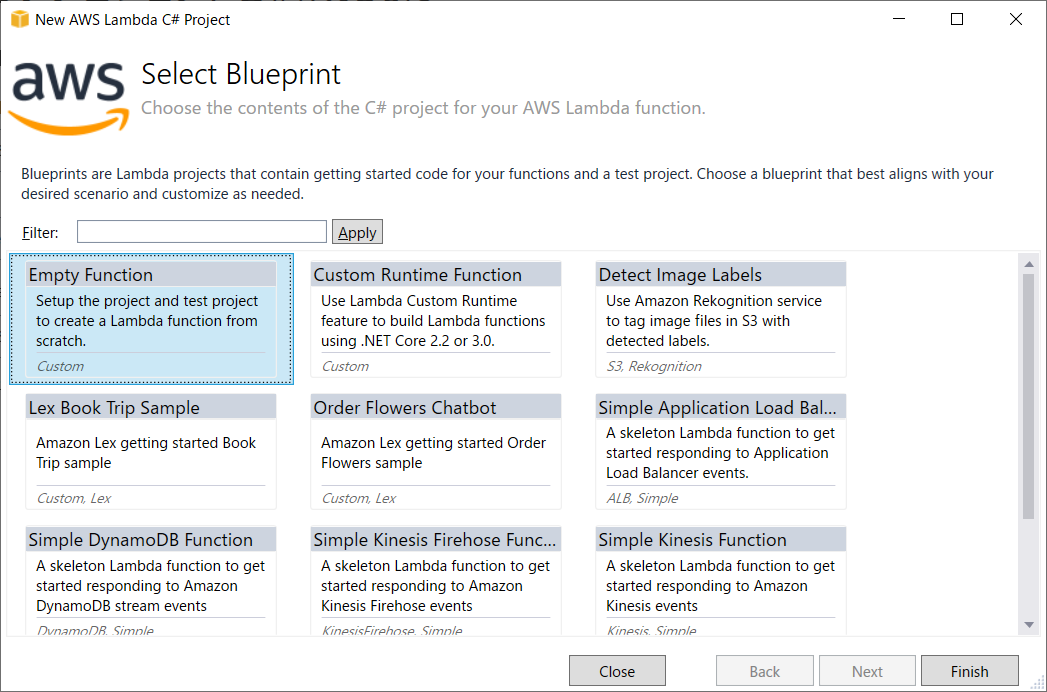Click the blueprint list scrollbar thumb

coord(1029,396)
